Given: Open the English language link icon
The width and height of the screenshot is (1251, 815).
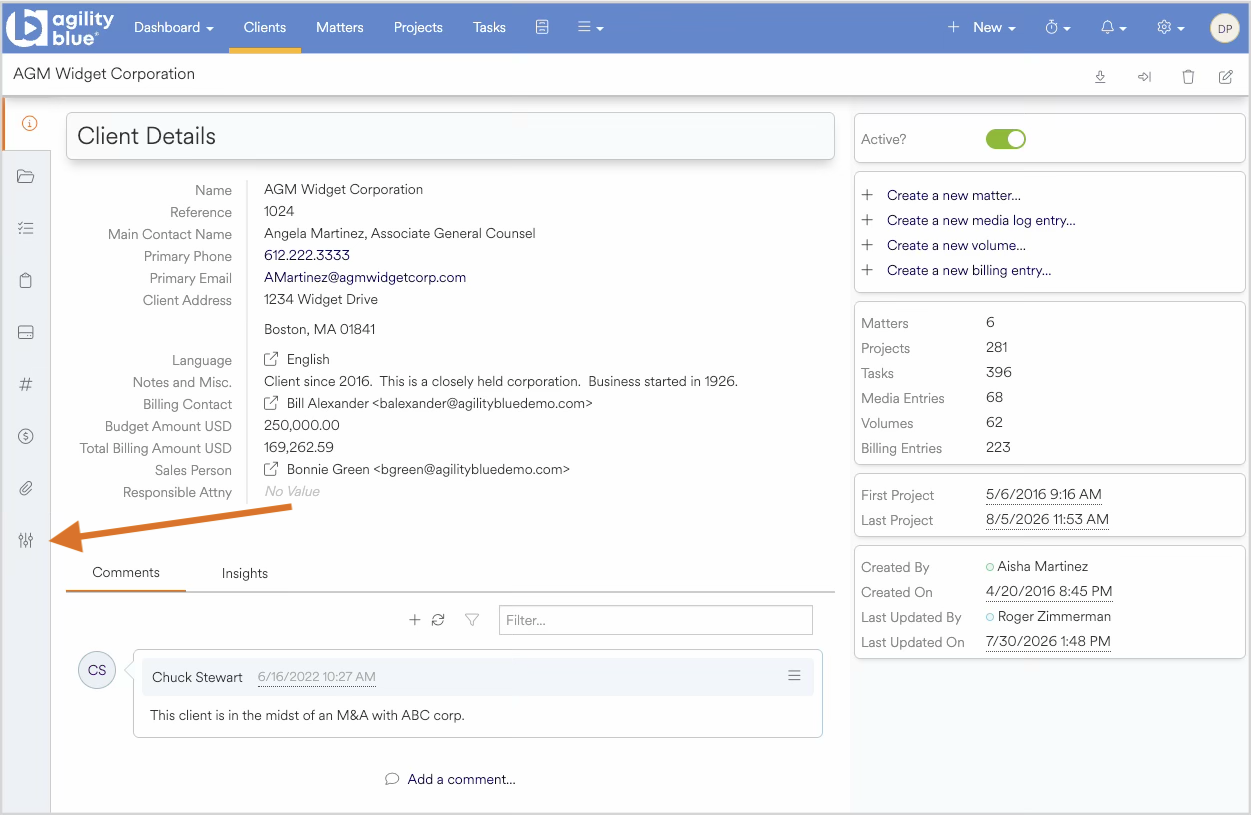Looking at the screenshot, I should click(x=271, y=359).
